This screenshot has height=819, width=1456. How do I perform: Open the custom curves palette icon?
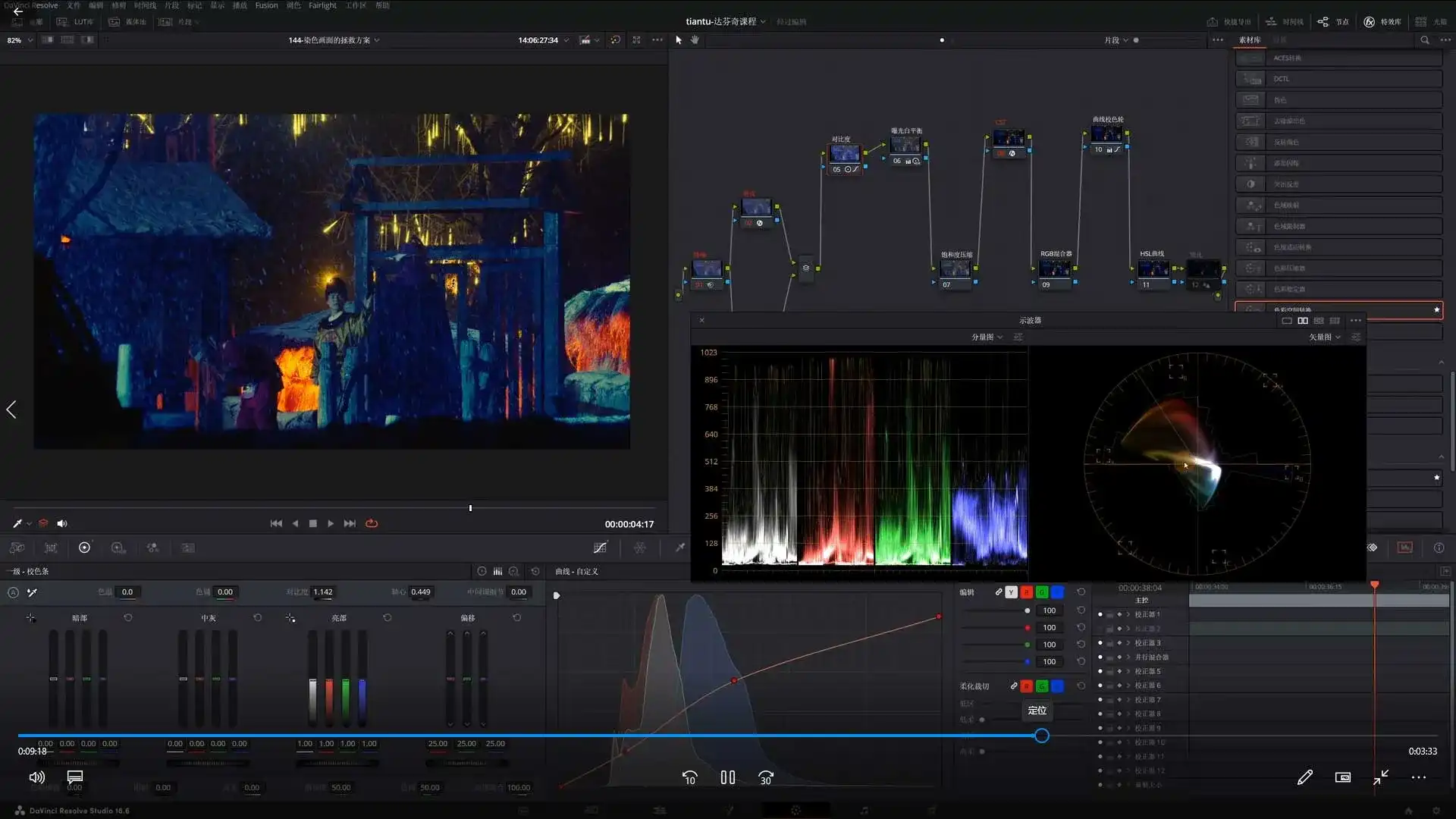click(x=600, y=548)
